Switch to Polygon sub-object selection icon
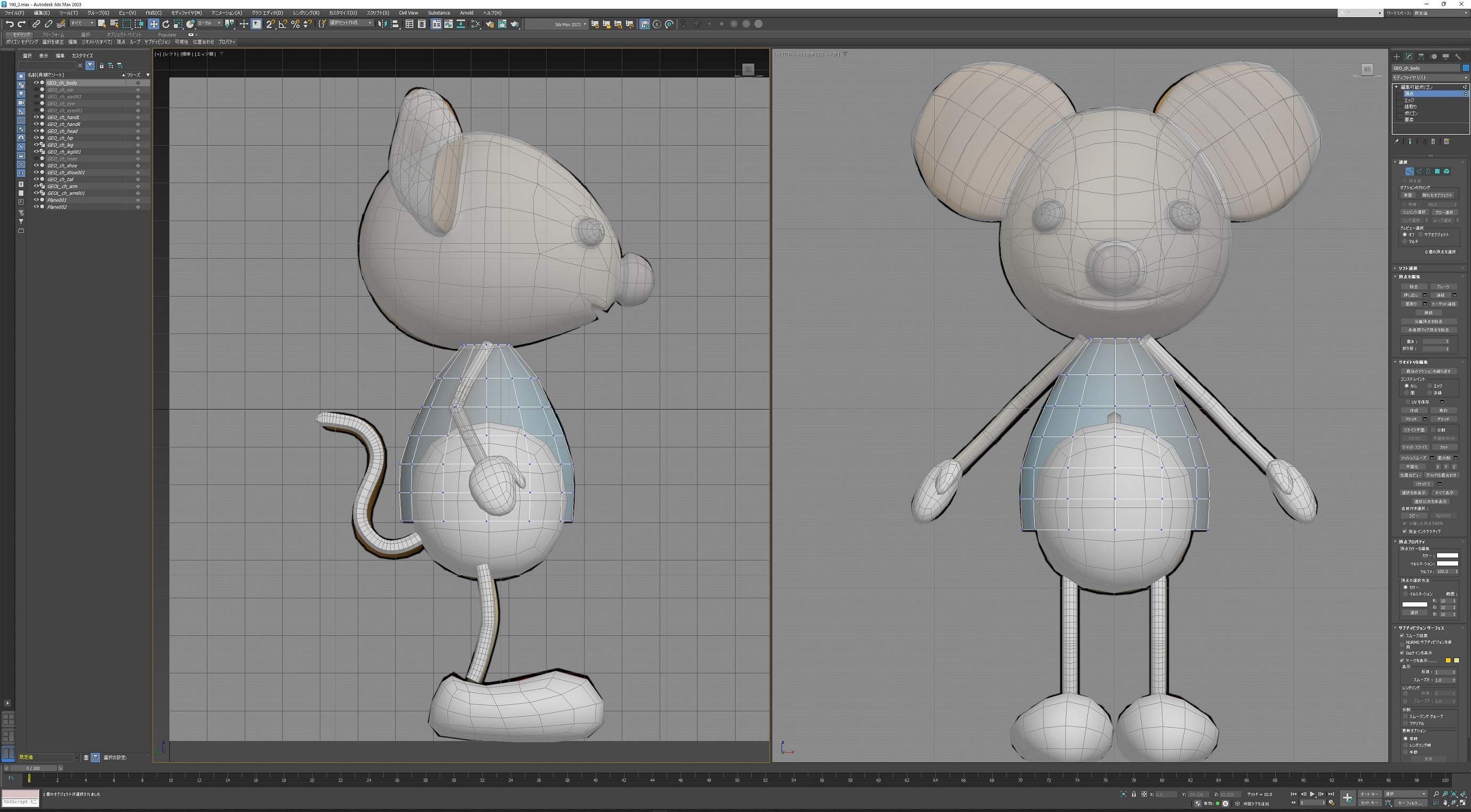1471x812 pixels. [1437, 171]
